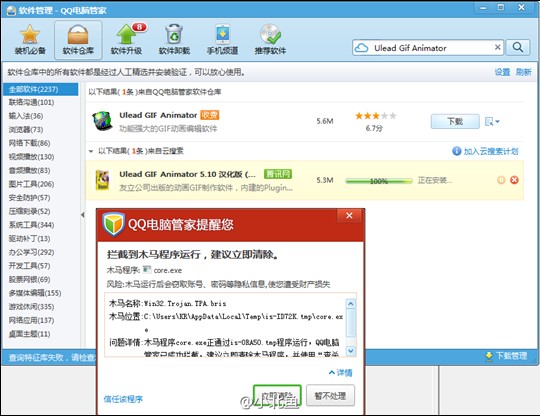This screenshot has width=540, height=416.
Task: Select 图片工具(206) category
Action: 31,184
